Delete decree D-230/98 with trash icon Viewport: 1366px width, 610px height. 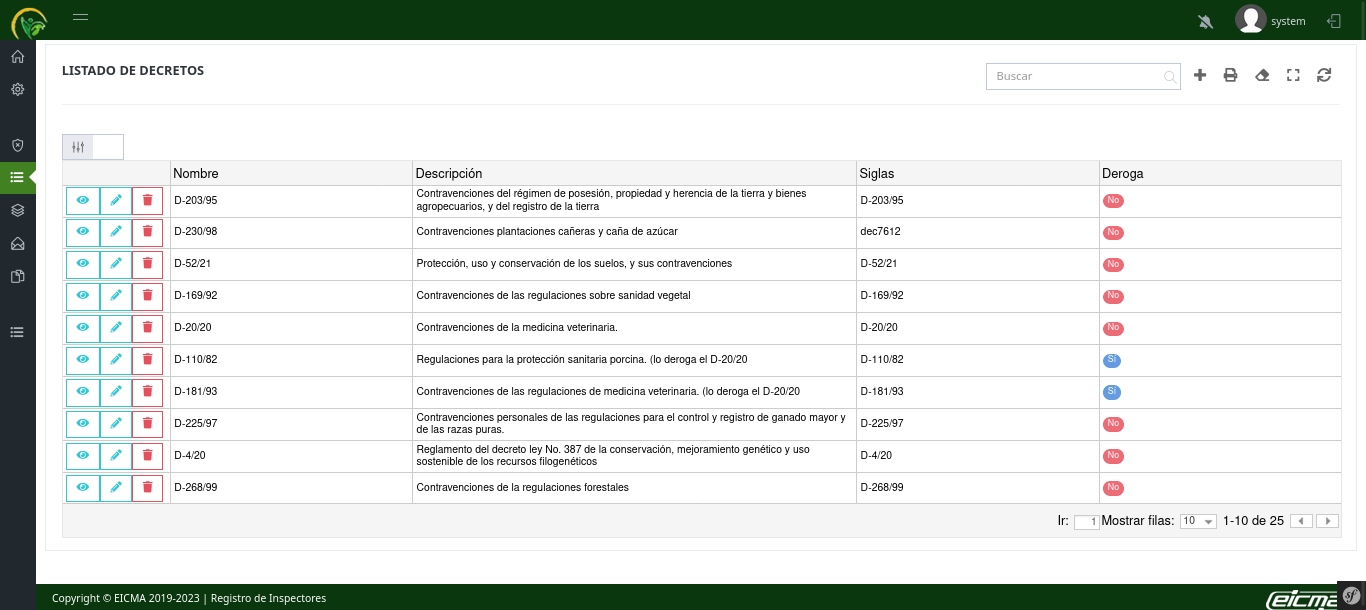coord(147,232)
